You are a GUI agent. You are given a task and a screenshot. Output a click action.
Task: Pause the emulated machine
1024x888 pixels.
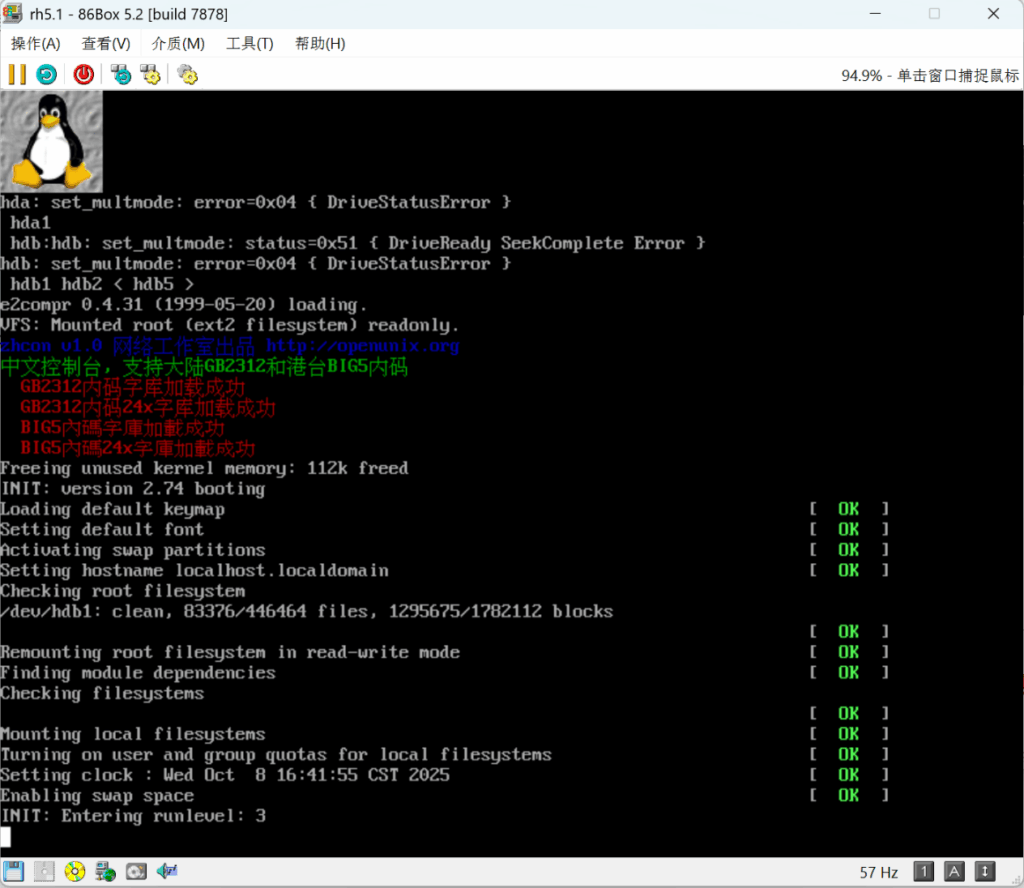tap(17, 74)
